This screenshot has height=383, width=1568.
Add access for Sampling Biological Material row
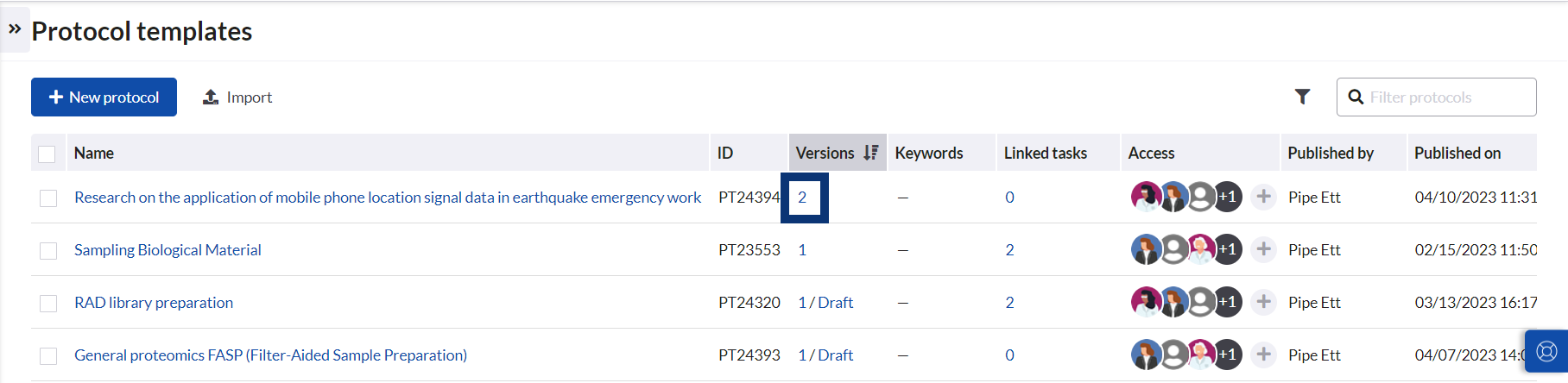pos(1263,249)
